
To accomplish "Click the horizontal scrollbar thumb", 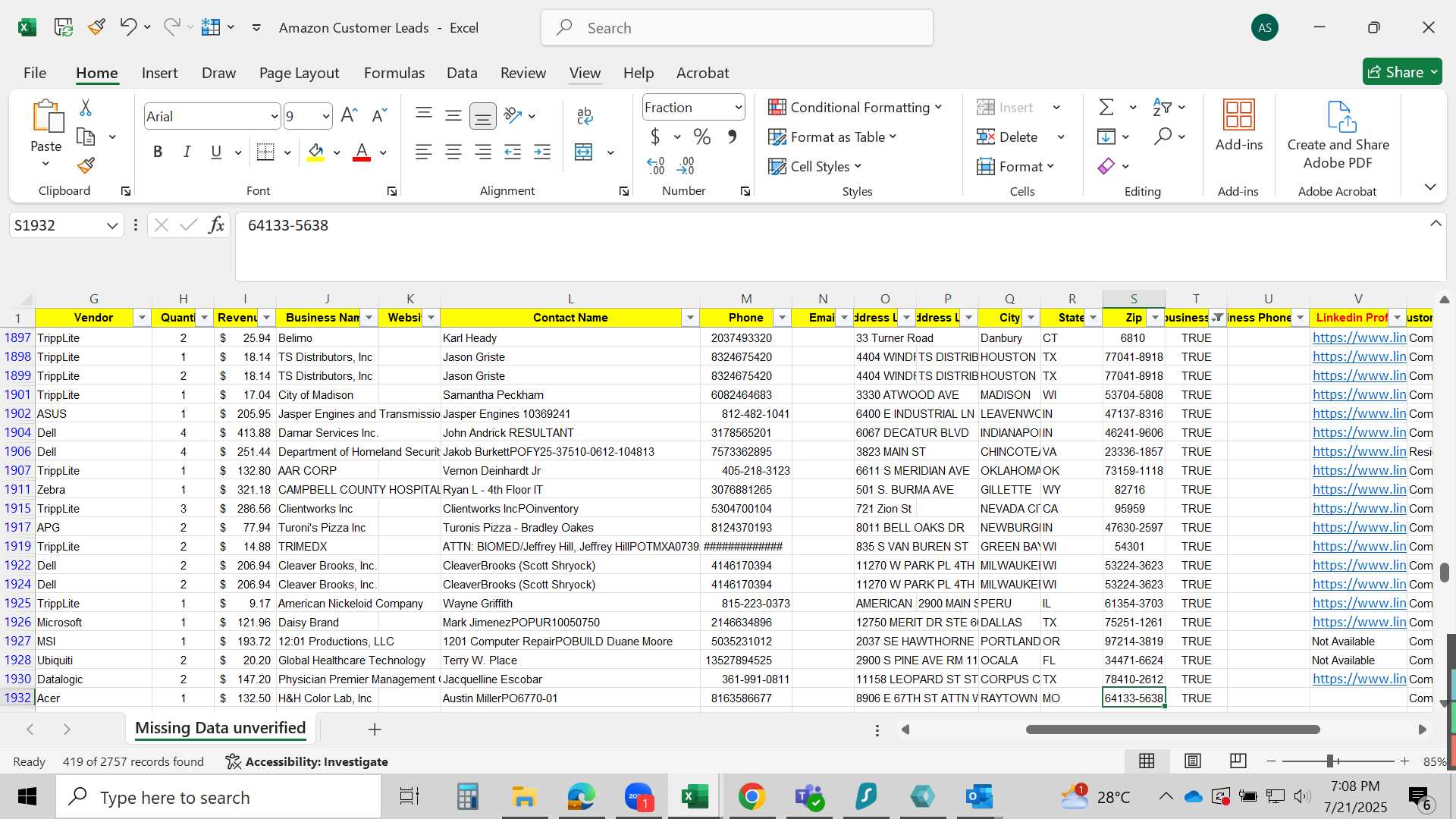I will [x=1172, y=730].
